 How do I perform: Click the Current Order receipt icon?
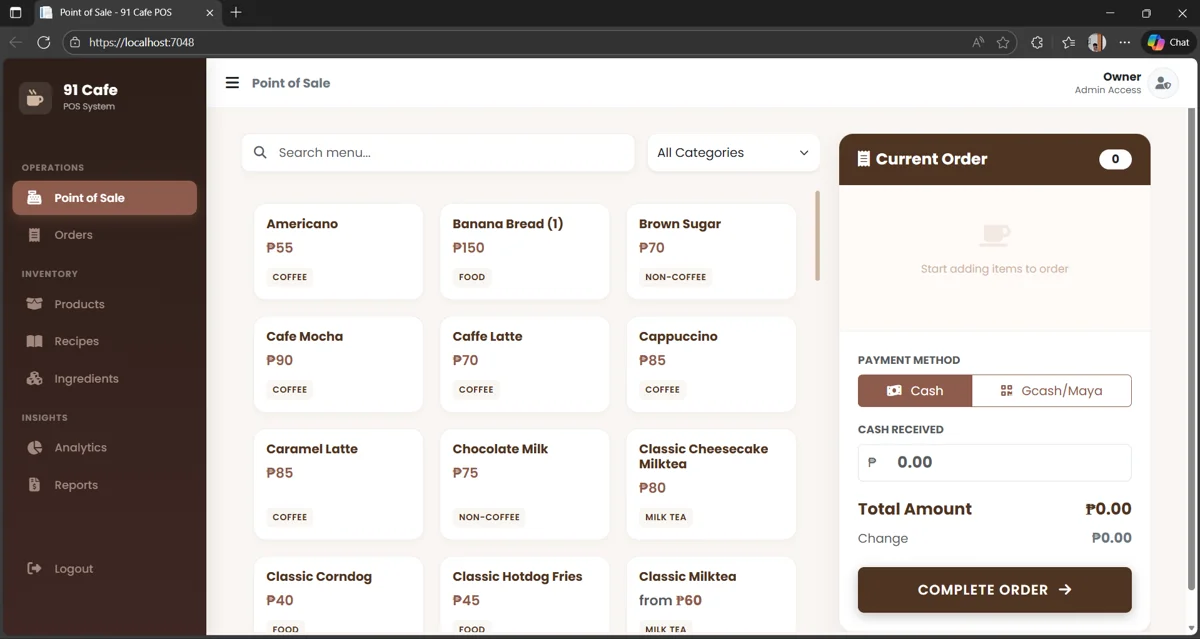(864, 159)
